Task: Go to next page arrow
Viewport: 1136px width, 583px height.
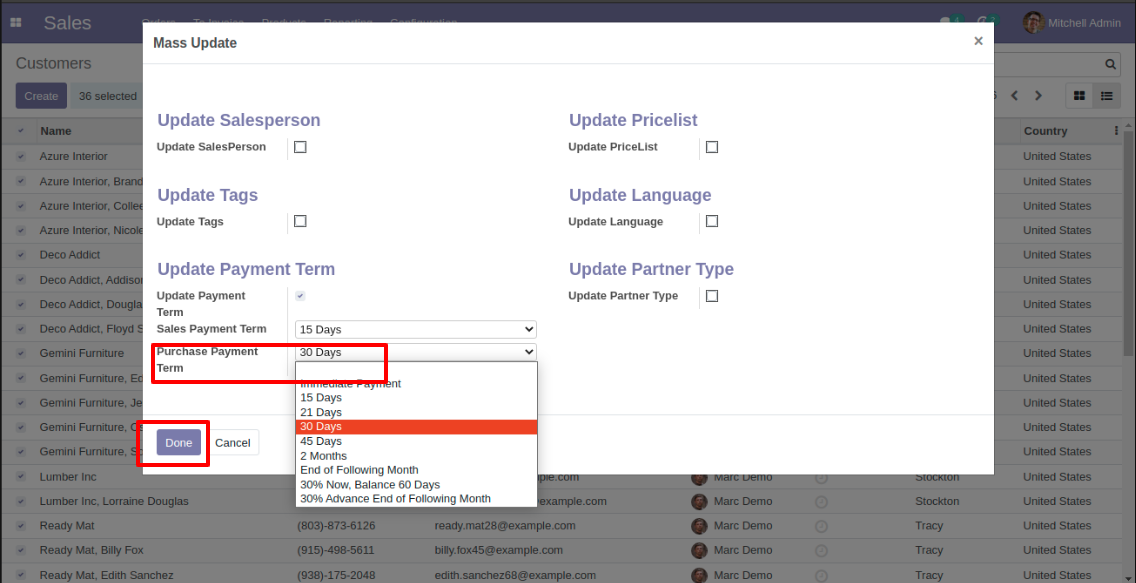Action: point(1038,96)
